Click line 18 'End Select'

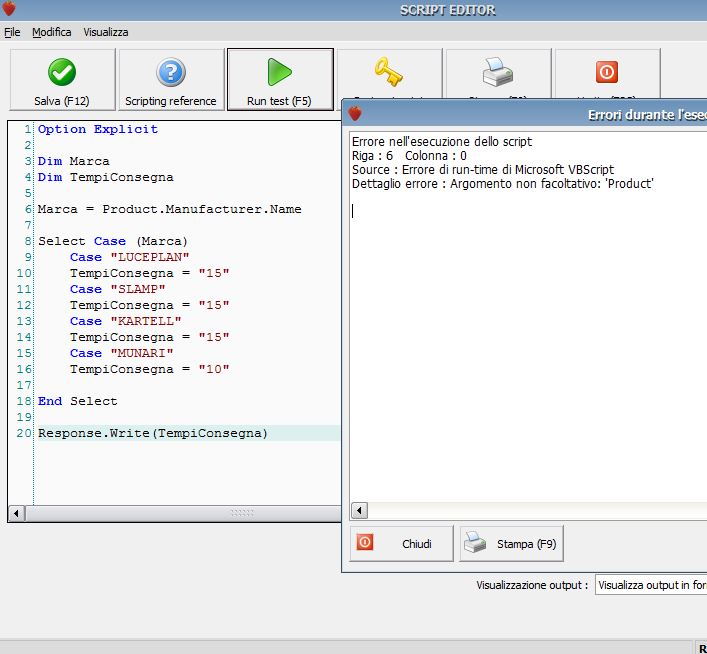[78, 401]
